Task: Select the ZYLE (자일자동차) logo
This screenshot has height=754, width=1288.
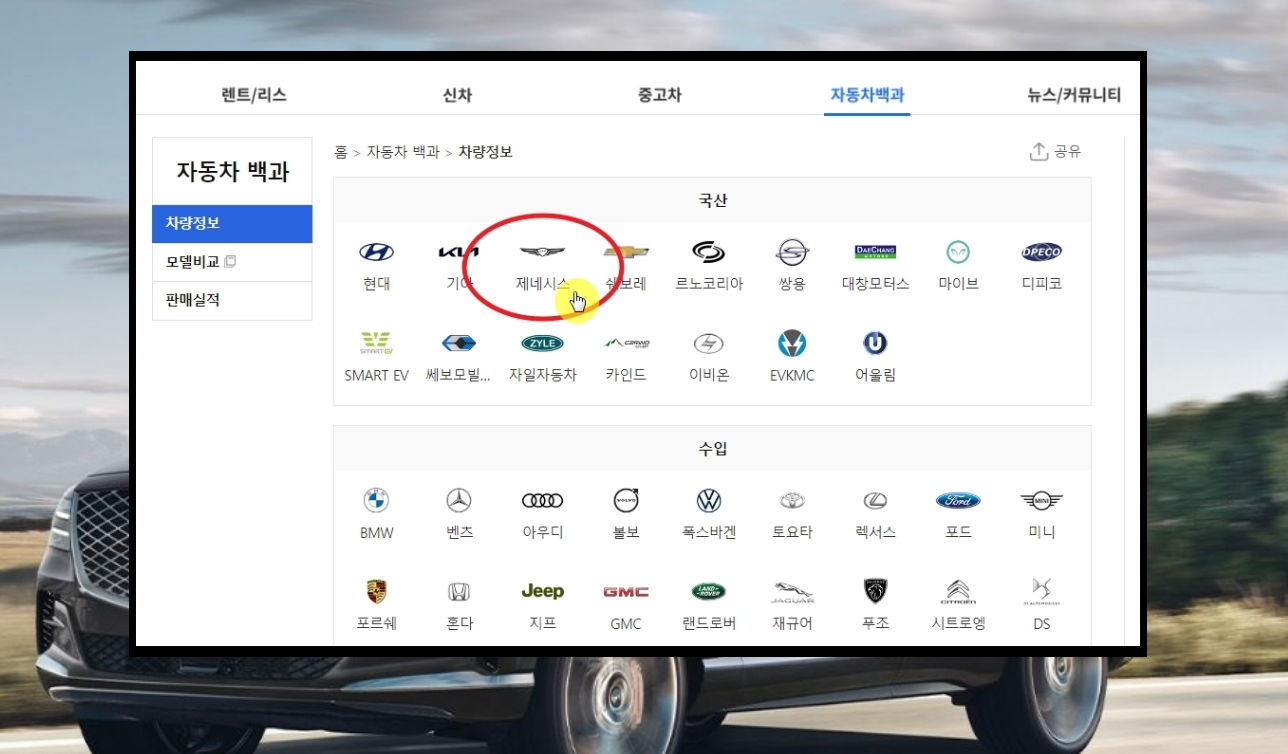Action: [542, 343]
